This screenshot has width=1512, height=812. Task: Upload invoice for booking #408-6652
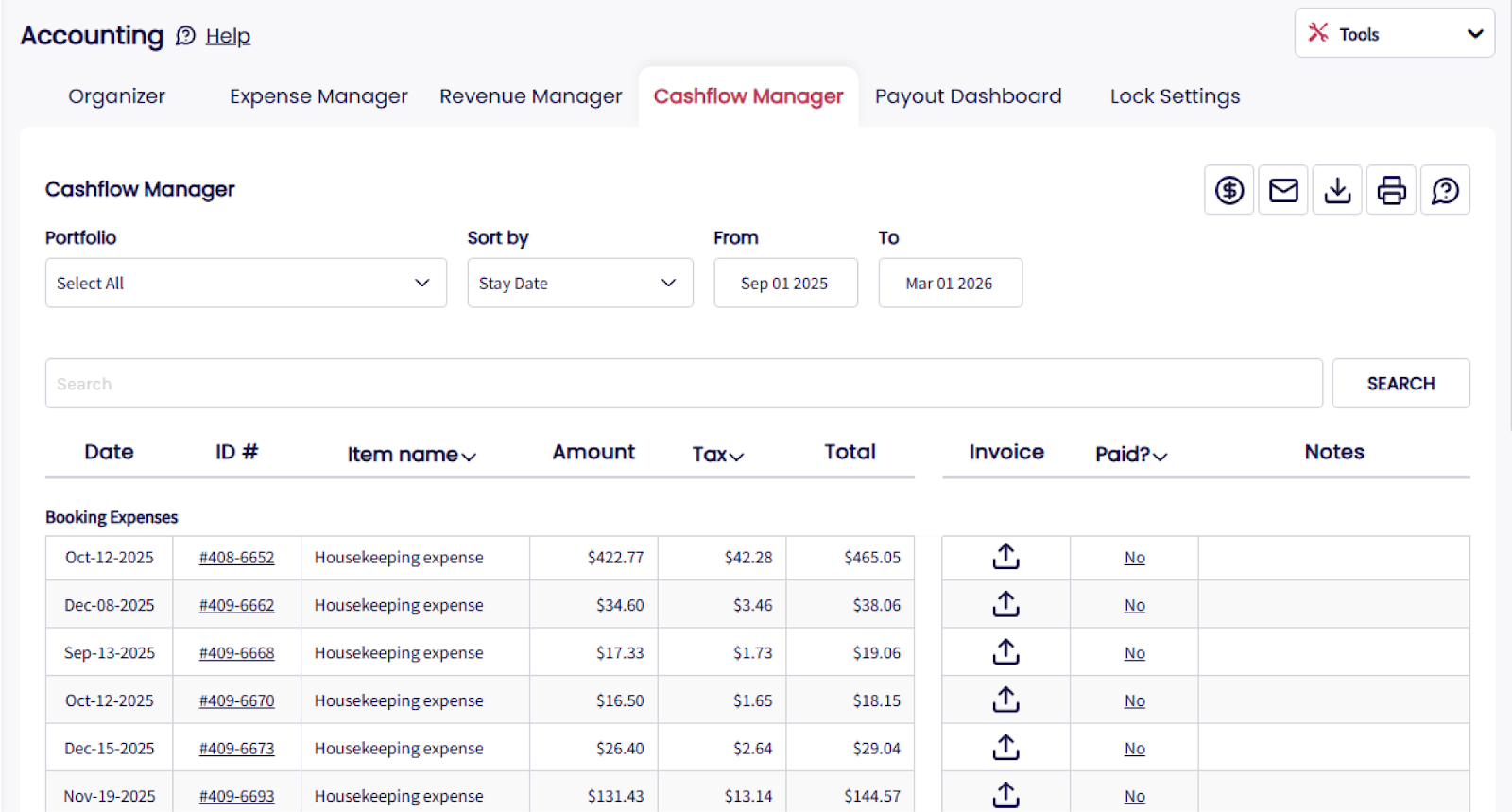click(x=1006, y=557)
